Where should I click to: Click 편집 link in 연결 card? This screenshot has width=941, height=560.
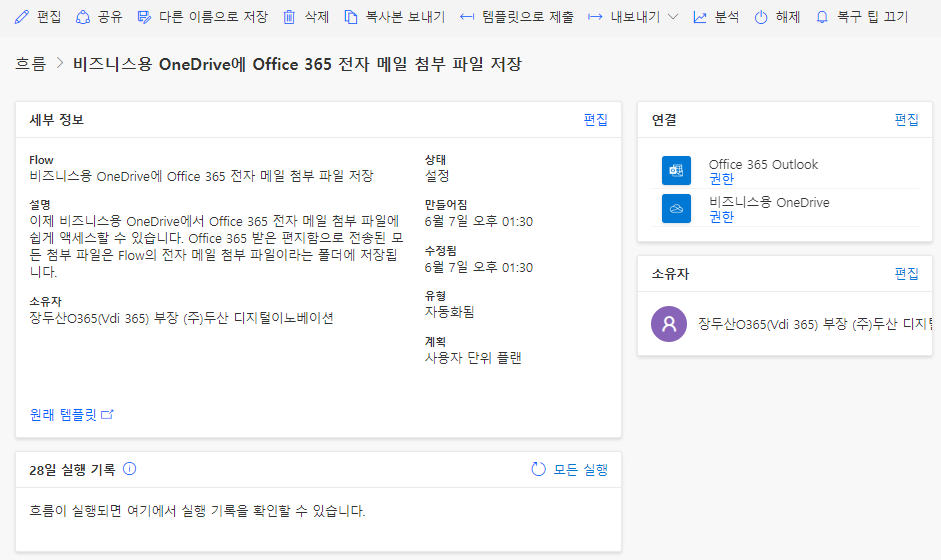click(906, 120)
